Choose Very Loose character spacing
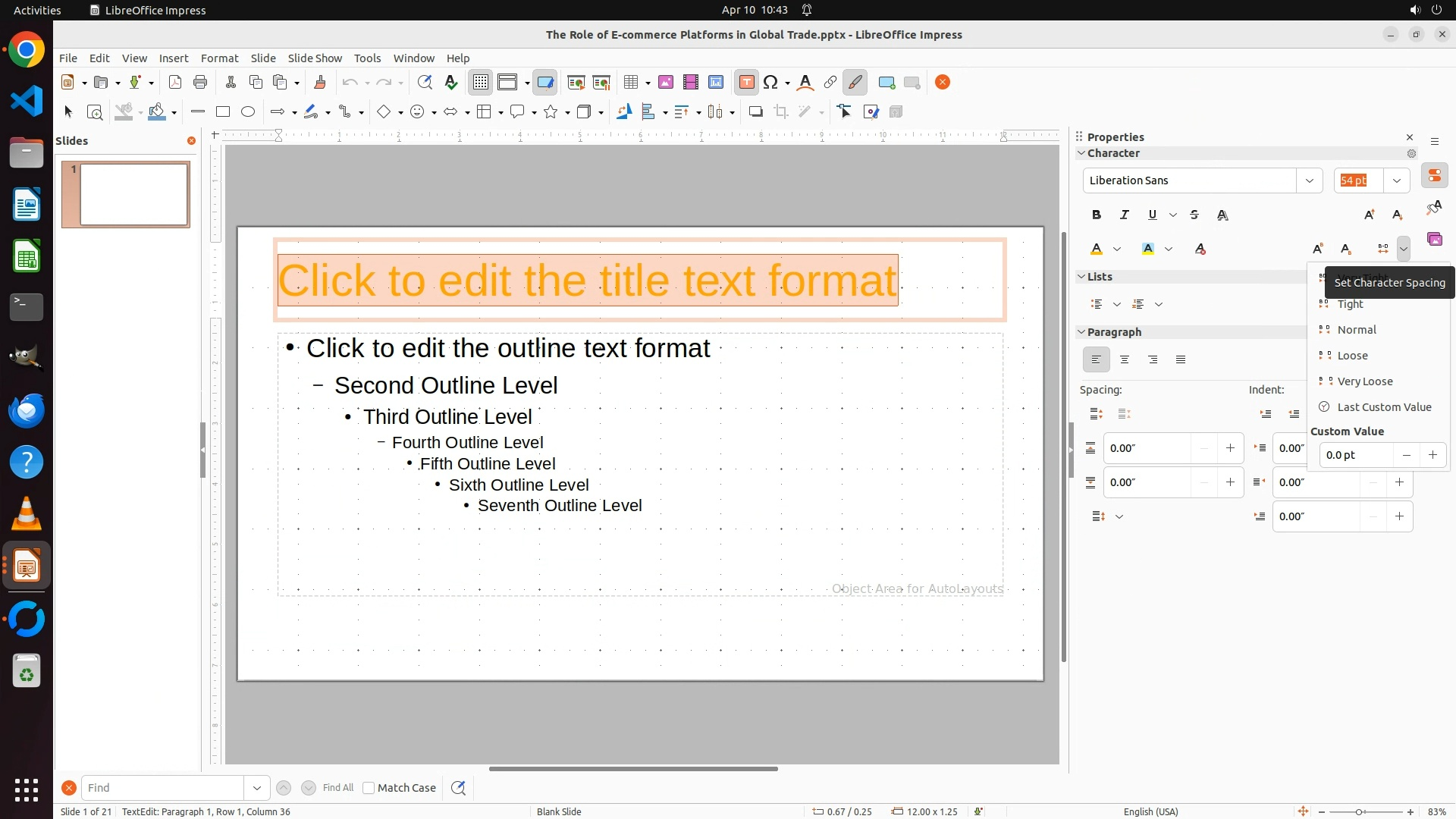This screenshot has height=819, width=1456. coord(1365,381)
